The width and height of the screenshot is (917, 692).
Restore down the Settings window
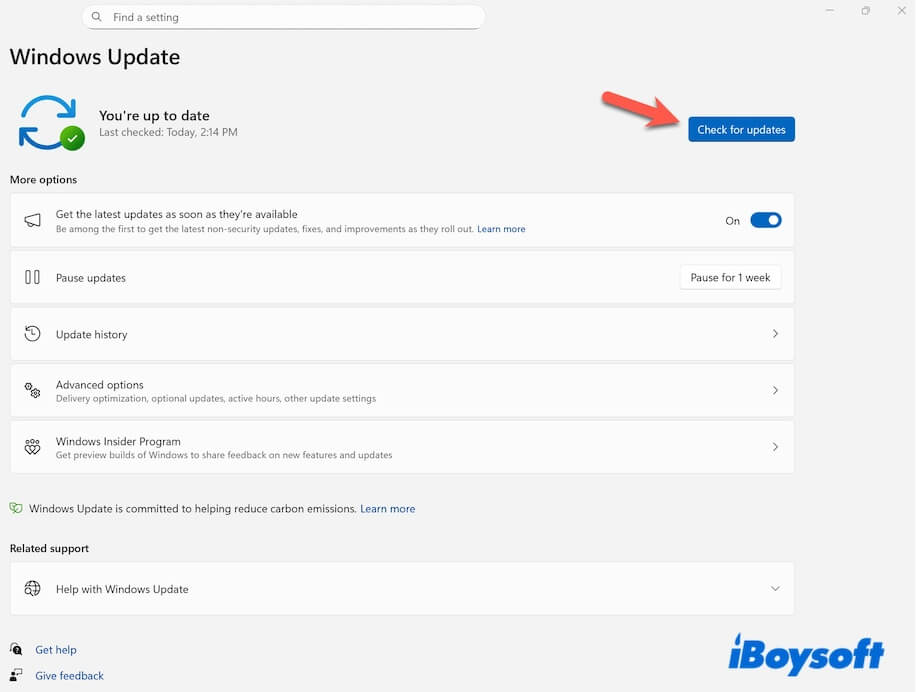pos(866,11)
